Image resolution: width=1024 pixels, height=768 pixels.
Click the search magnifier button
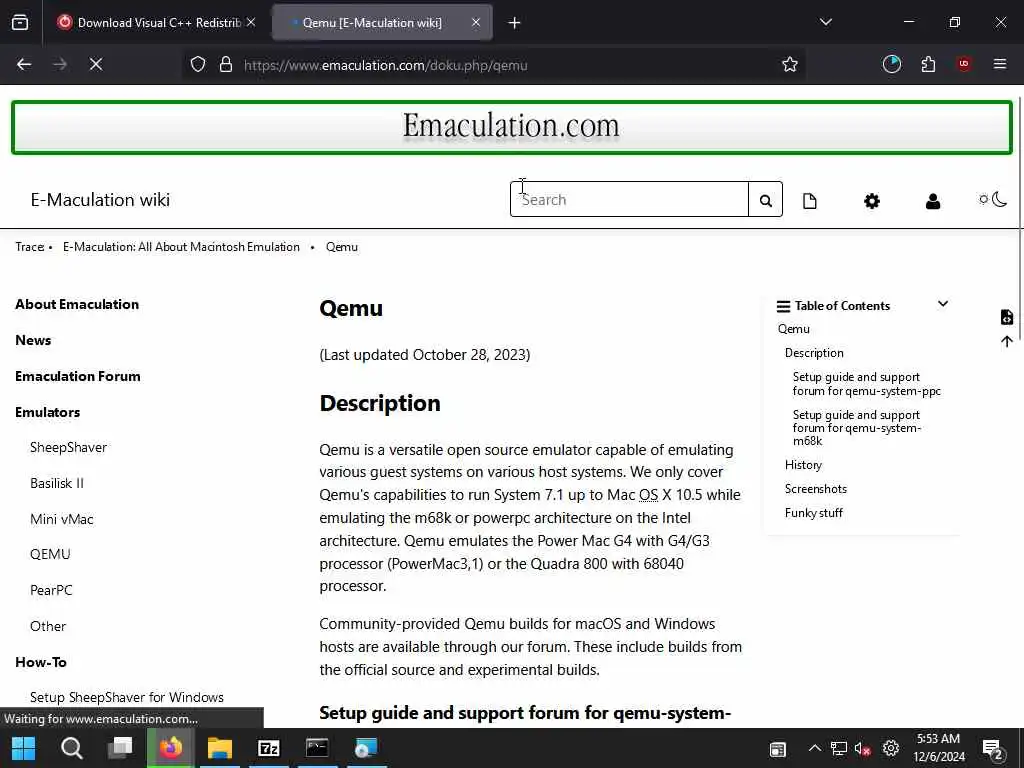[765, 200]
